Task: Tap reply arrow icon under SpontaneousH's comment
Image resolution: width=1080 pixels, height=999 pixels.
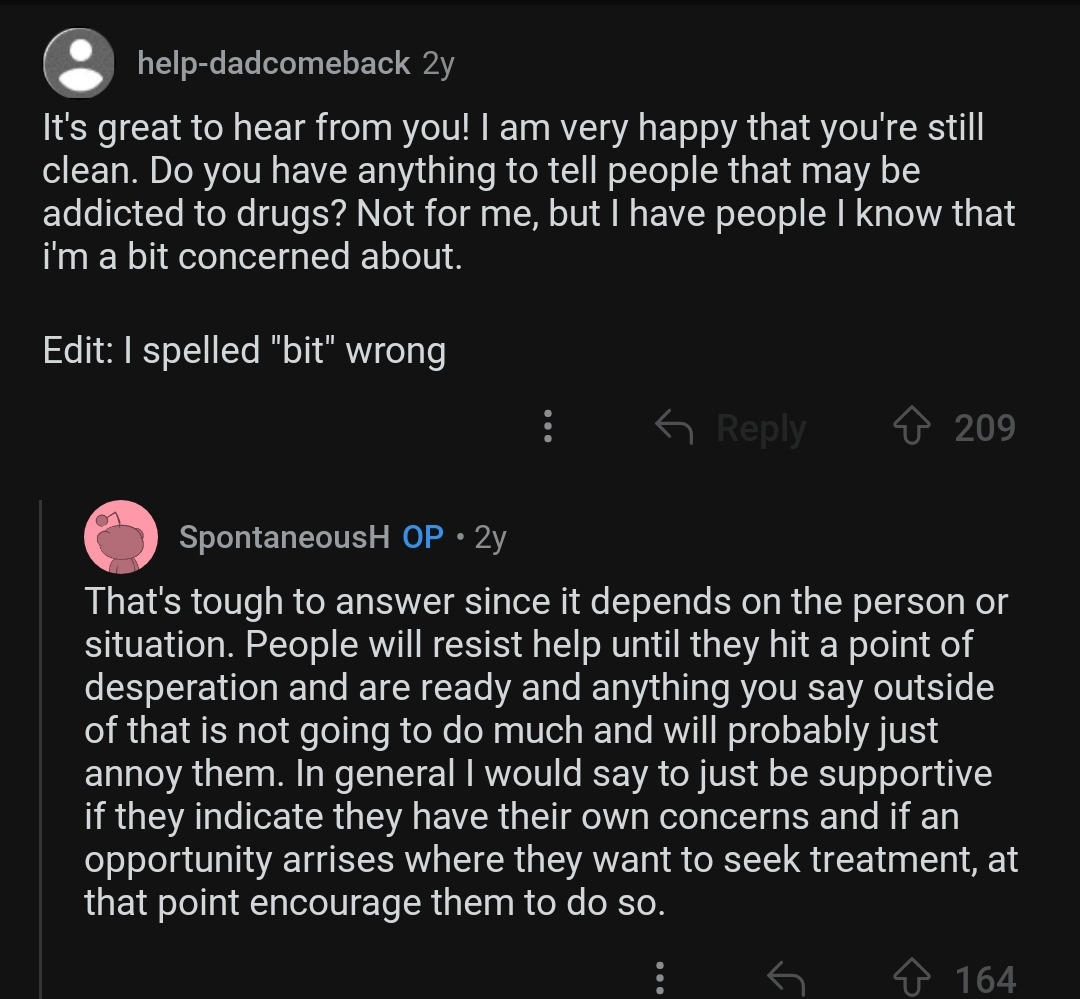Action: (x=785, y=978)
